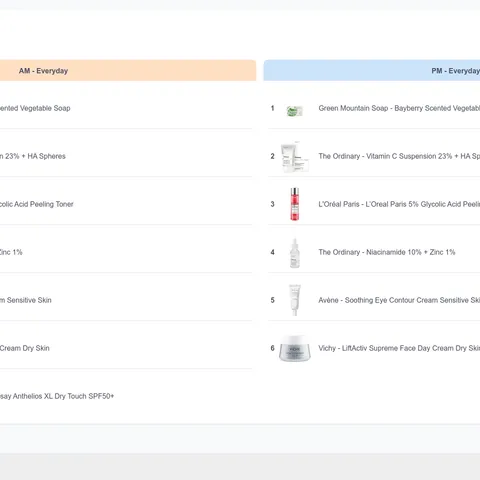Open the AM - Everyday routine header
Viewport: 480px width, 480px height.
pos(128,70)
